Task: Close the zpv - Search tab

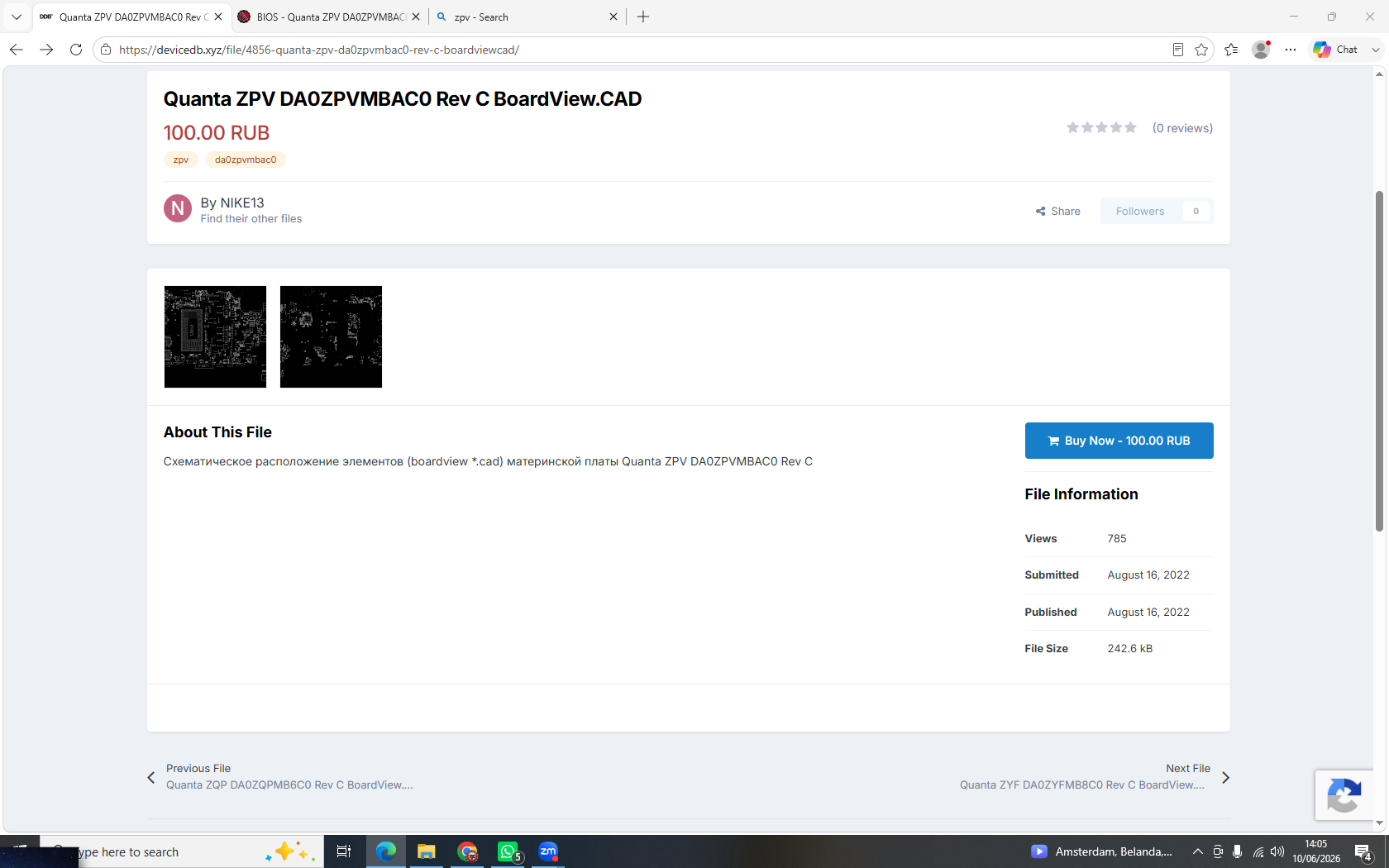Action: tap(613, 17)
